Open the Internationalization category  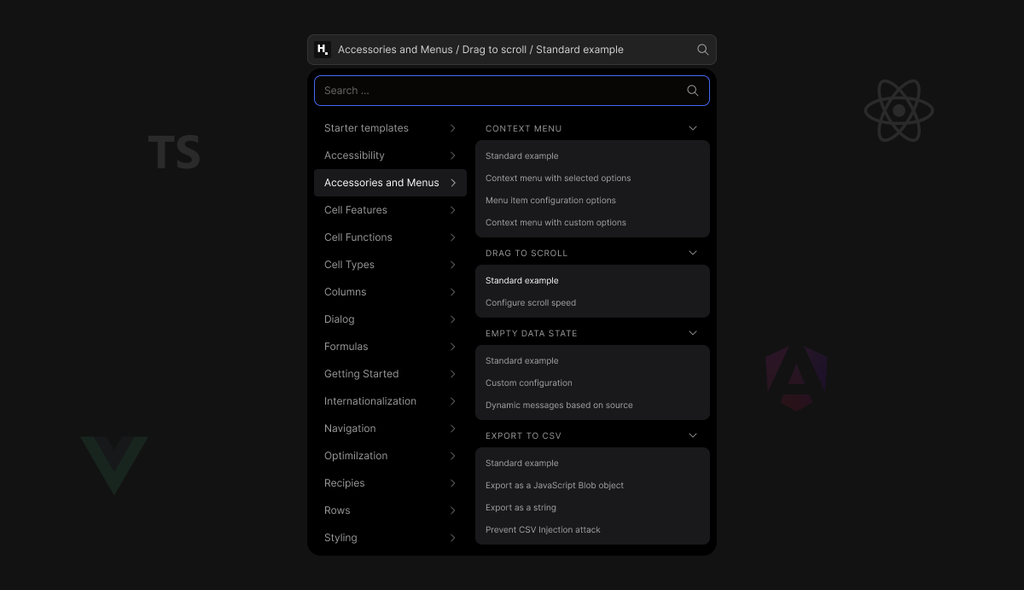[391, 401]
